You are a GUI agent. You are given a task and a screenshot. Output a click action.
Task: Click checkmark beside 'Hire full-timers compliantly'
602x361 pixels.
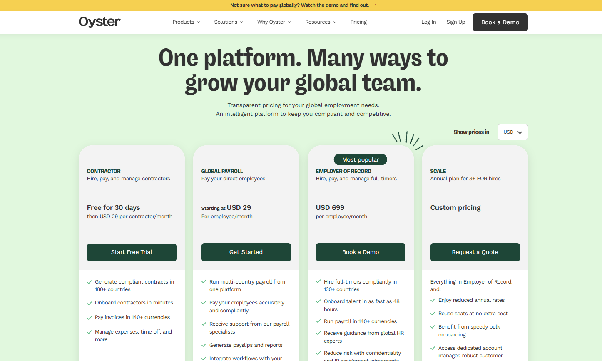(x=318, y=282)
